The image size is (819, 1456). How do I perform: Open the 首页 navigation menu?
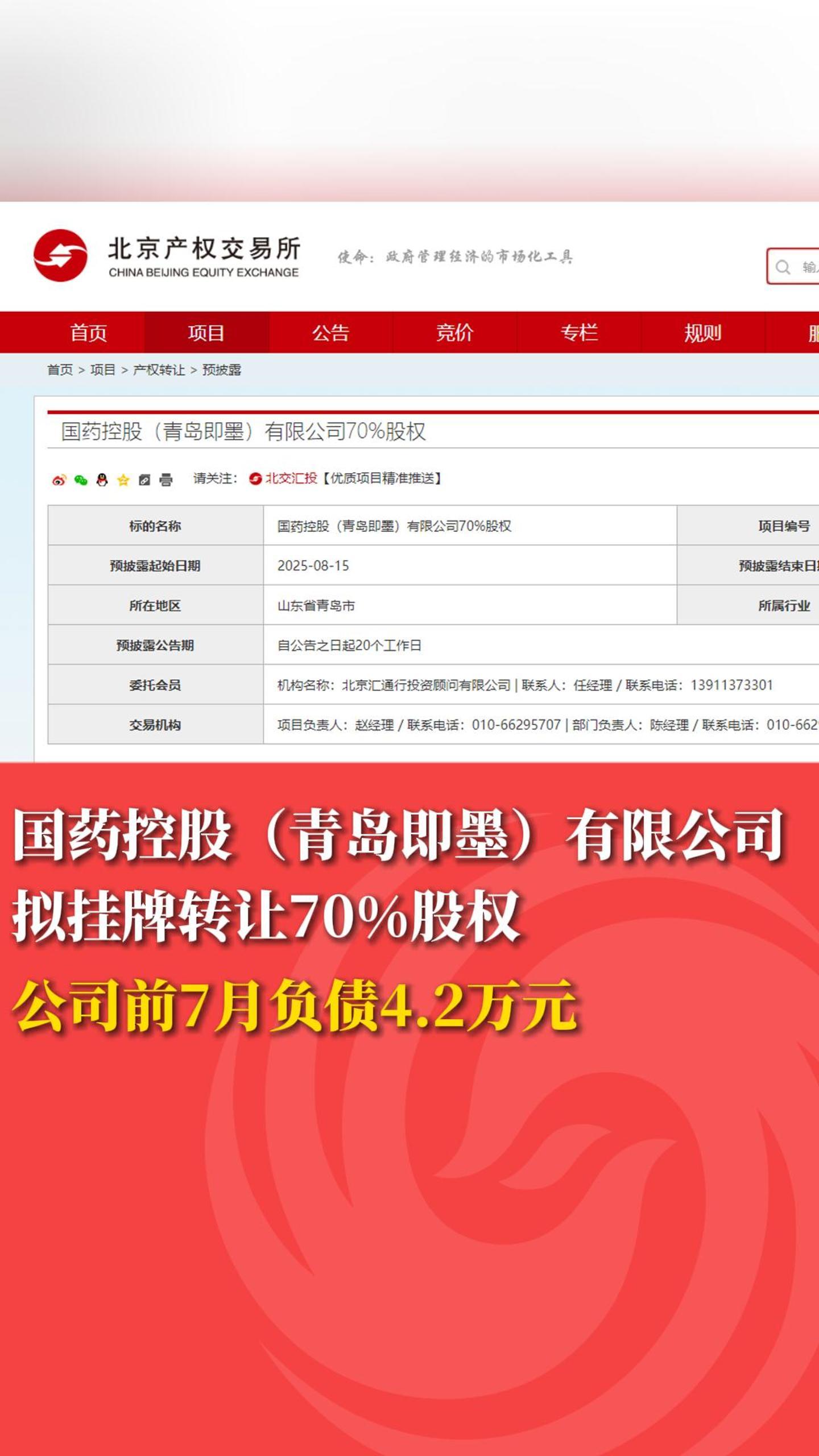pos(88,332)
